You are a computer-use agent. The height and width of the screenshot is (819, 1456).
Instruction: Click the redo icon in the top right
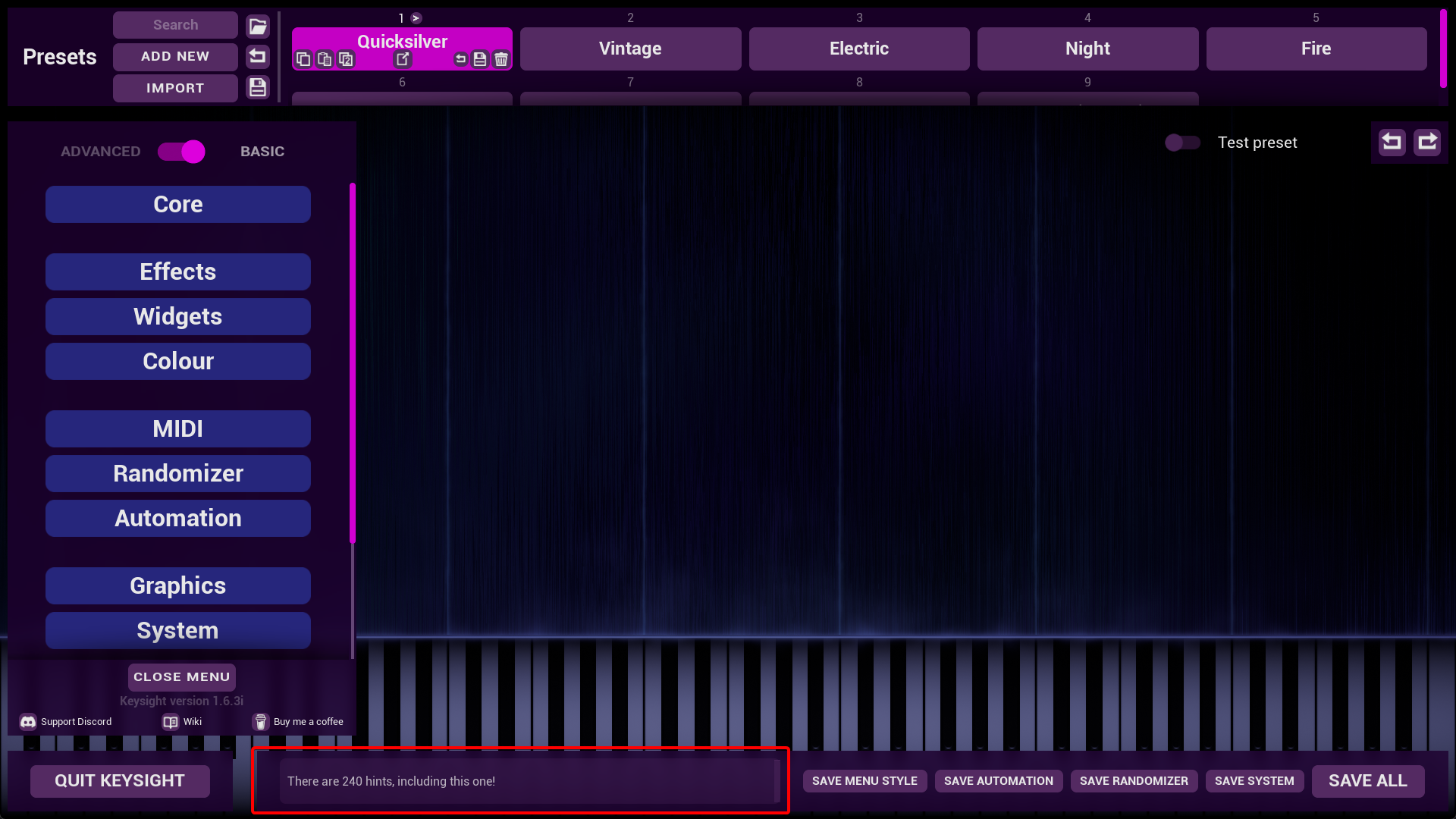[x=1427, y=142]
